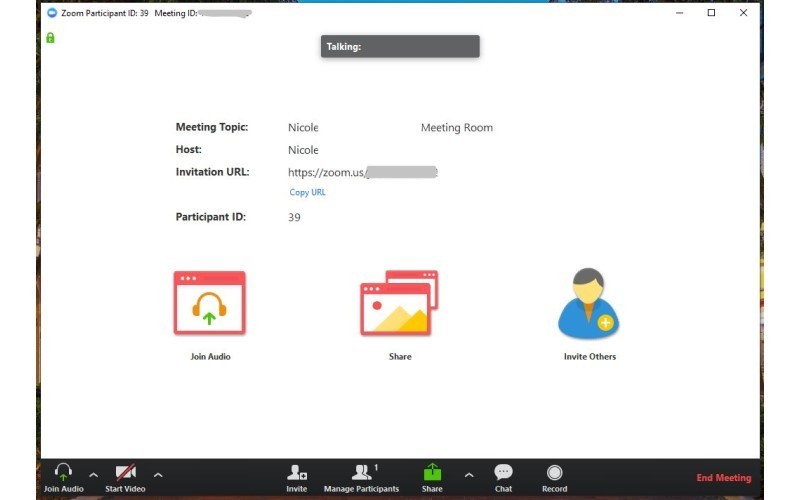Click the green Share button in toolbar
Screen dimensions: 800x500
point(432,478)
